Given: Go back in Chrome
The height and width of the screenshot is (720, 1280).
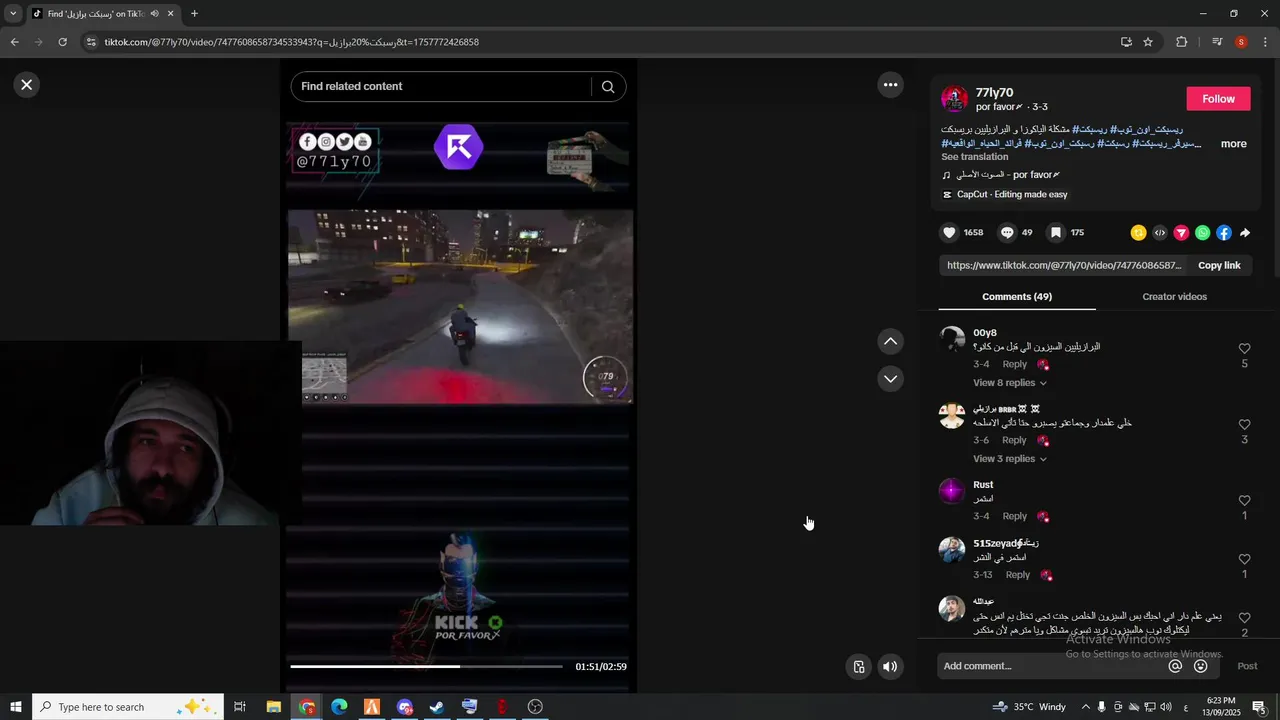Looking at the screenshot, I should click(x=15, y=42).
